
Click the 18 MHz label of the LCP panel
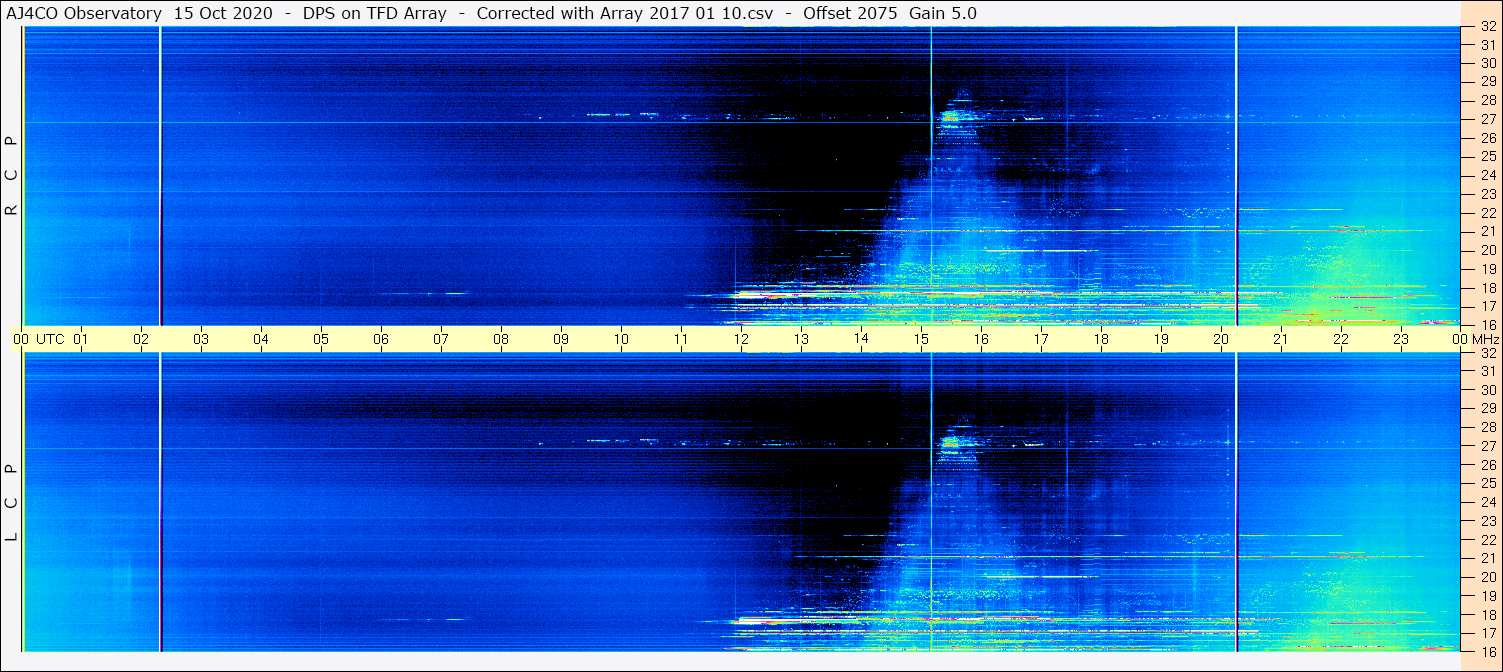pos(1488,614)
